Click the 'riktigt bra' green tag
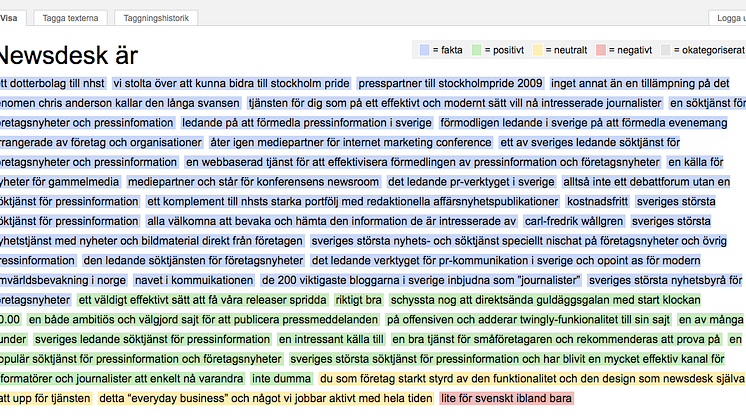Viewport: 746px width, 419px height. tap(359, 300)
